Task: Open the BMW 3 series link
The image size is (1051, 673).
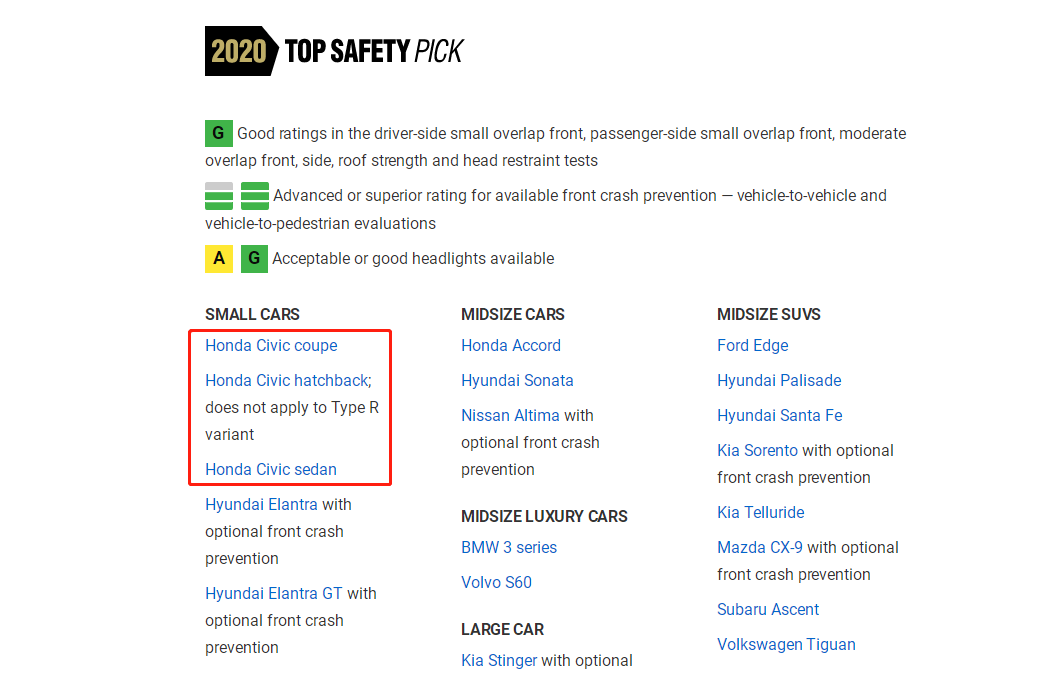Action: tap(509, 548)
